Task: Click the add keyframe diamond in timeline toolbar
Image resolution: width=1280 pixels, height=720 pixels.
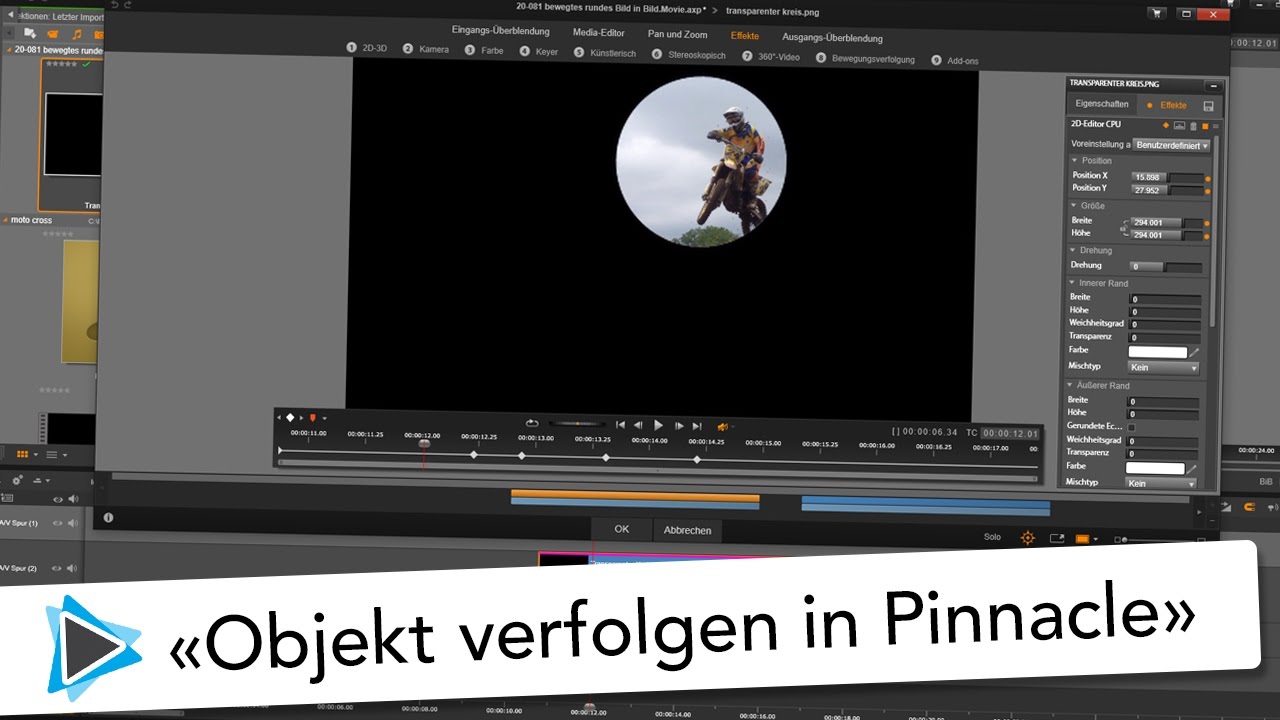Action: 290,417
